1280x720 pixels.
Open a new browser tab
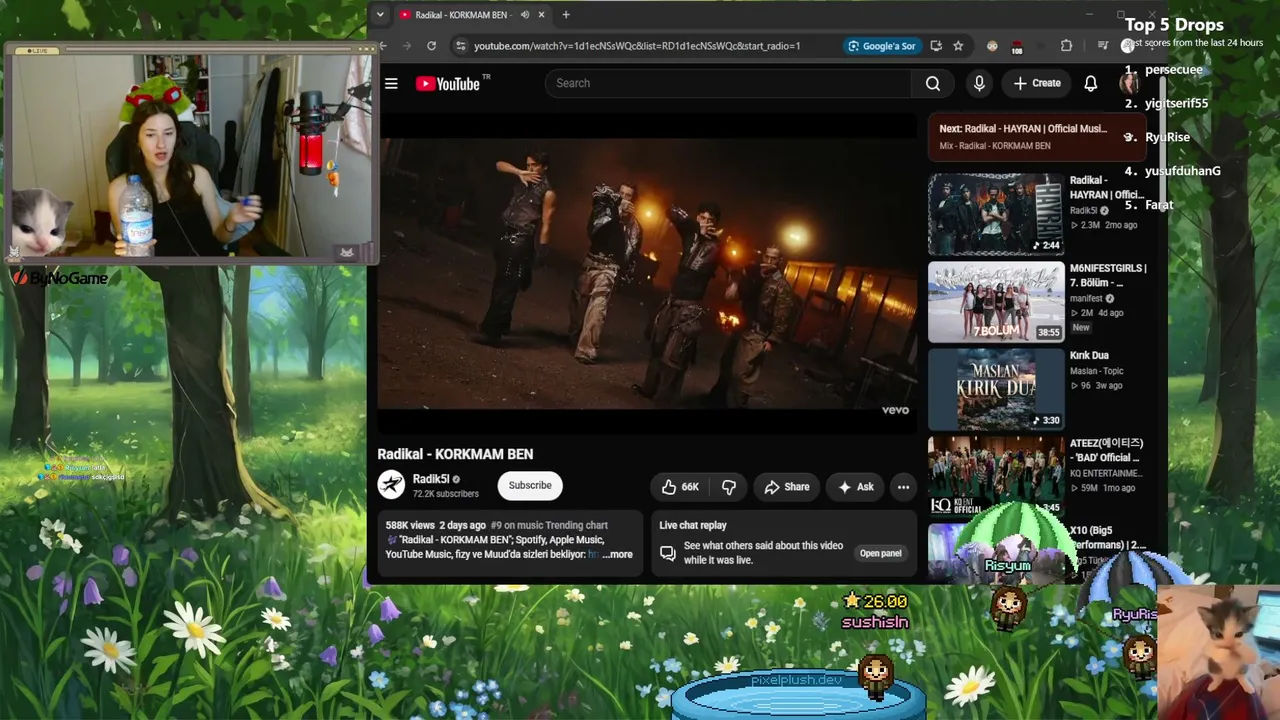pyautogui.click(x=566, y=15)
